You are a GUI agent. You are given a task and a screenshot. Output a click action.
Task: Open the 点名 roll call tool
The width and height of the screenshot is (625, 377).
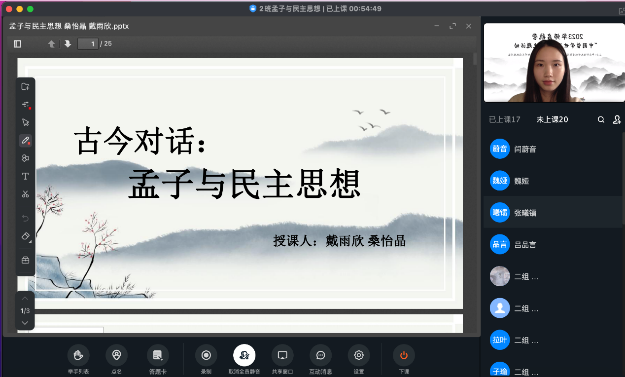116,355
